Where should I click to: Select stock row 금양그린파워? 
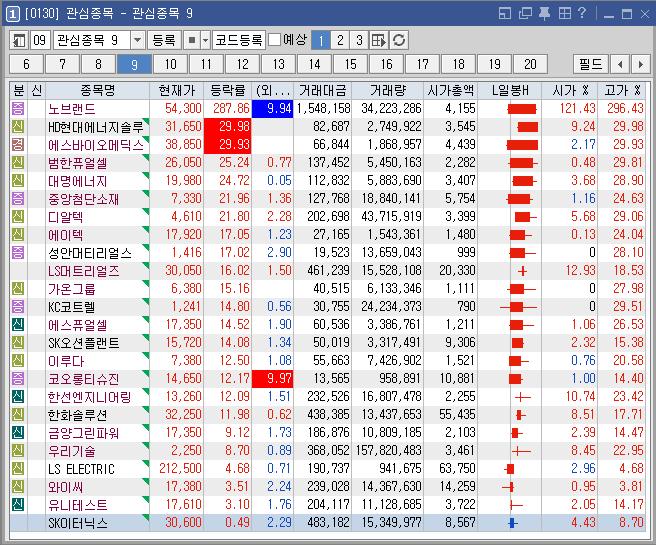(328, 432)
